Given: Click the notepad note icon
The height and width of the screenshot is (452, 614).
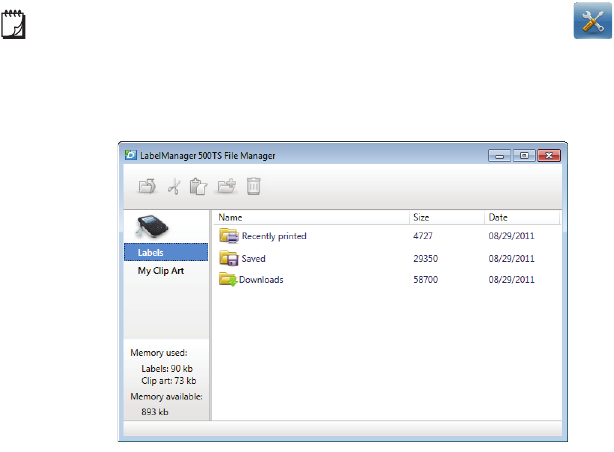Looking at the screenshot, I should point(13,25).
